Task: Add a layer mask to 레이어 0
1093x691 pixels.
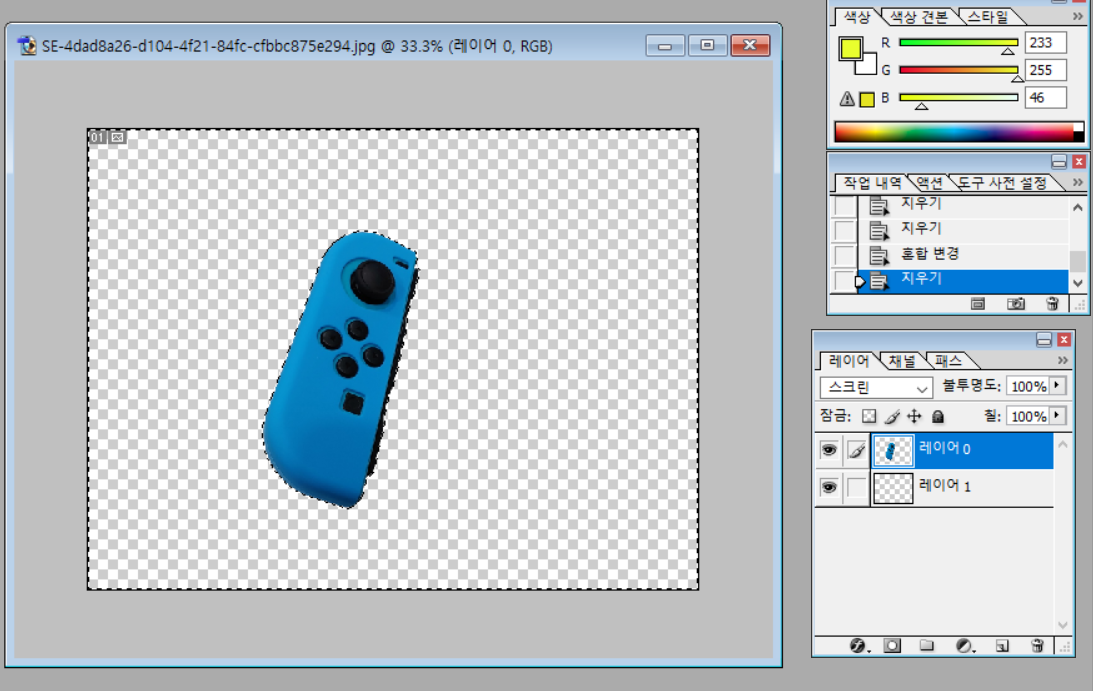Action: [x=892, y=646]
